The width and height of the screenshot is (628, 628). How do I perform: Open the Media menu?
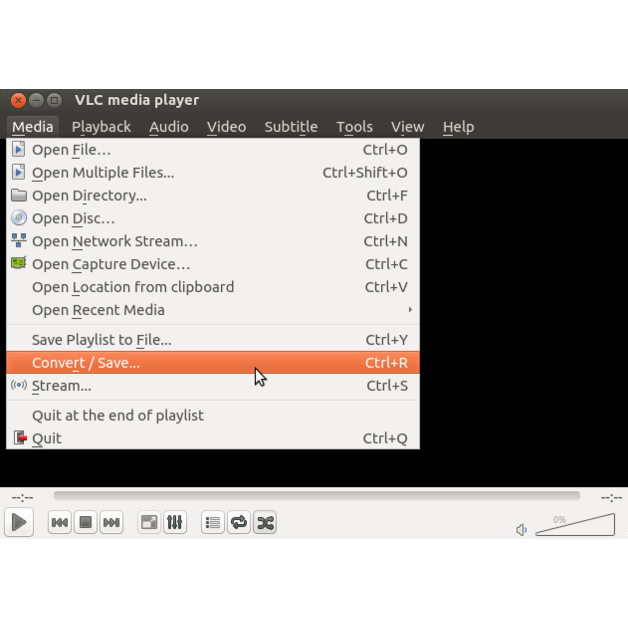click(x=32, y=127)
